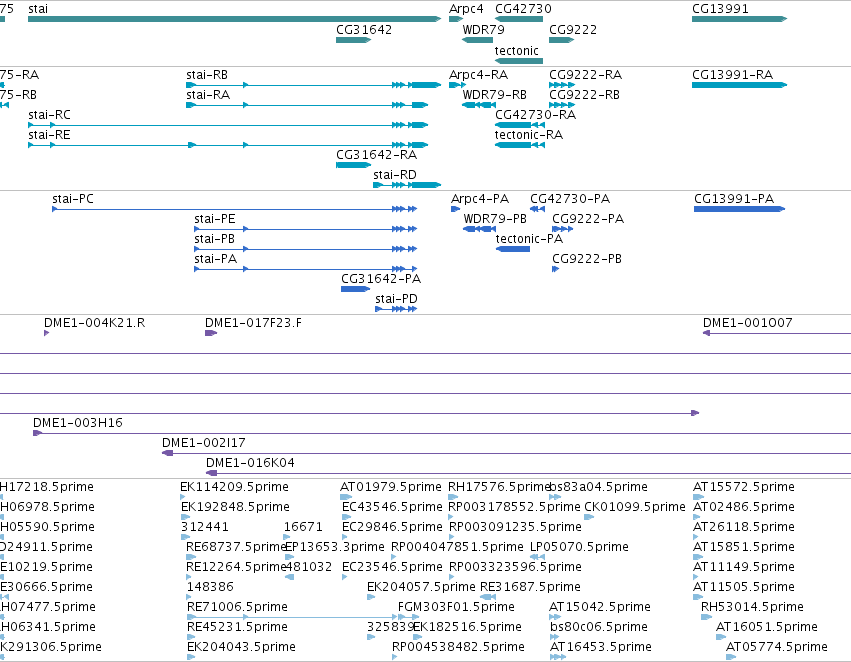The height and width of the screenshot is (662, 851).
Task: Select transcript stai-RB
Action: (x=313, y=85)
